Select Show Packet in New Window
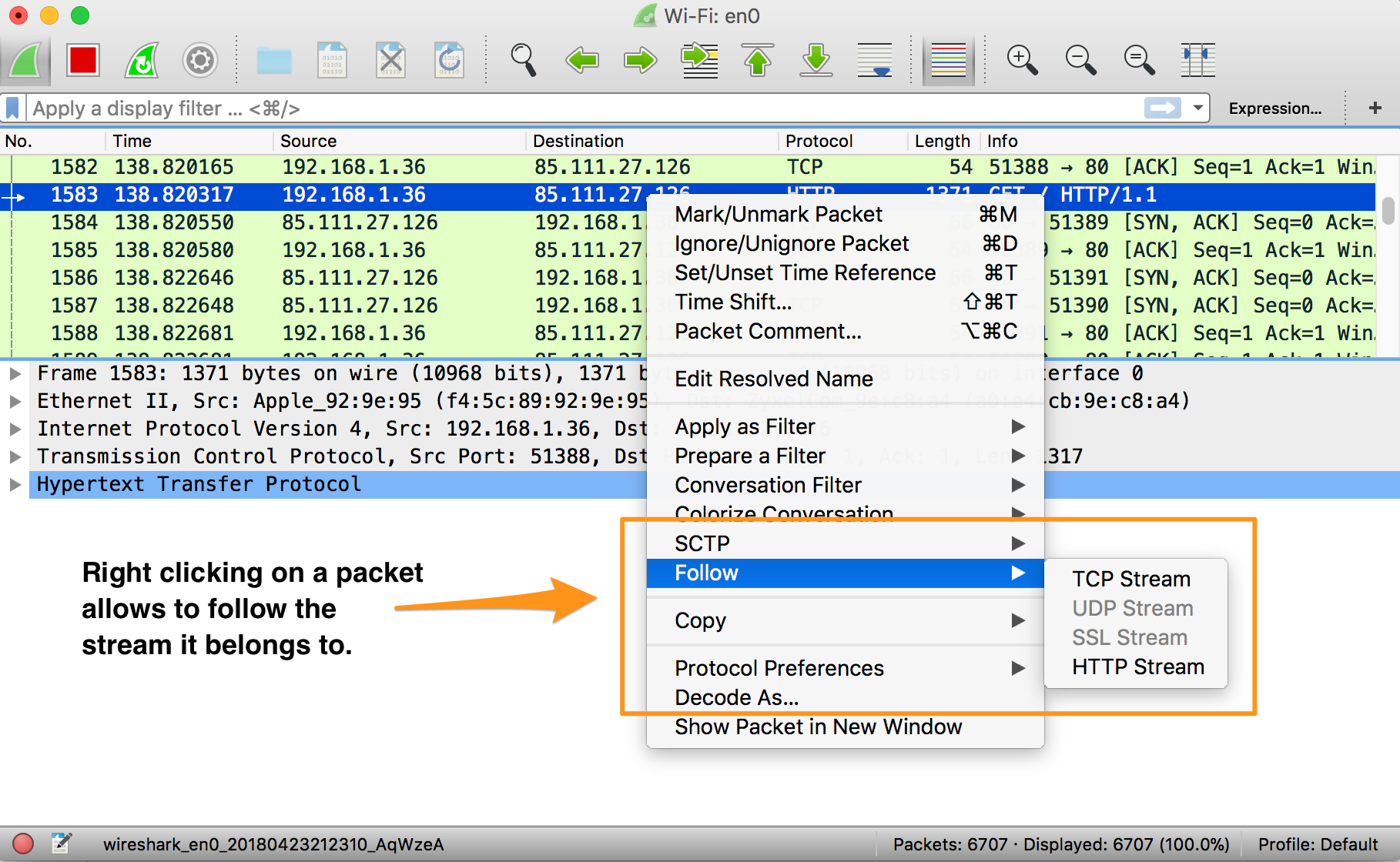Viewport: 1400px width, 862px height. pyautogui.click(x=845, y=727)
